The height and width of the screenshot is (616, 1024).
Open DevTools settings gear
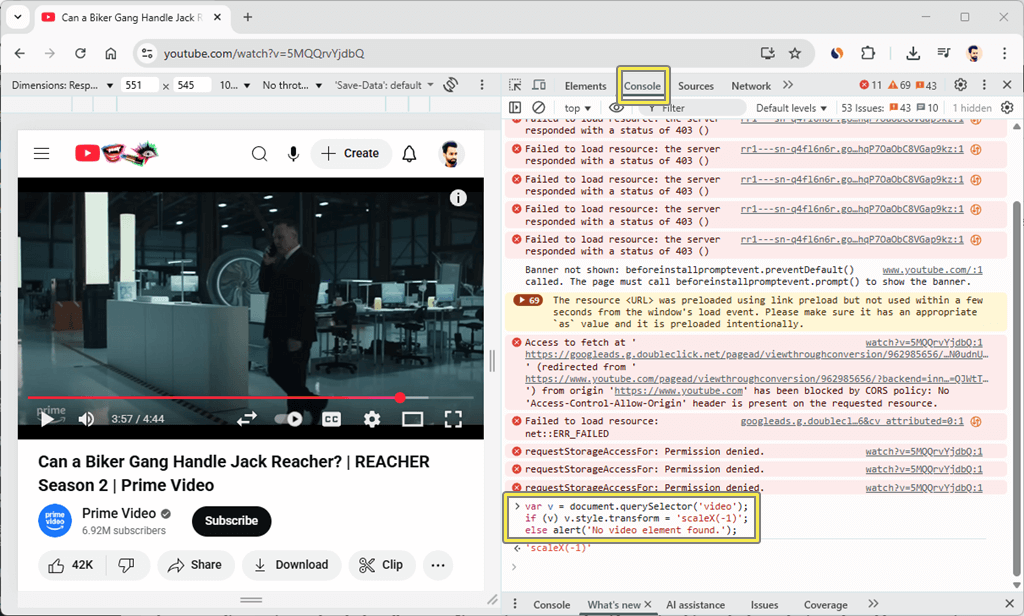[961, 85]
